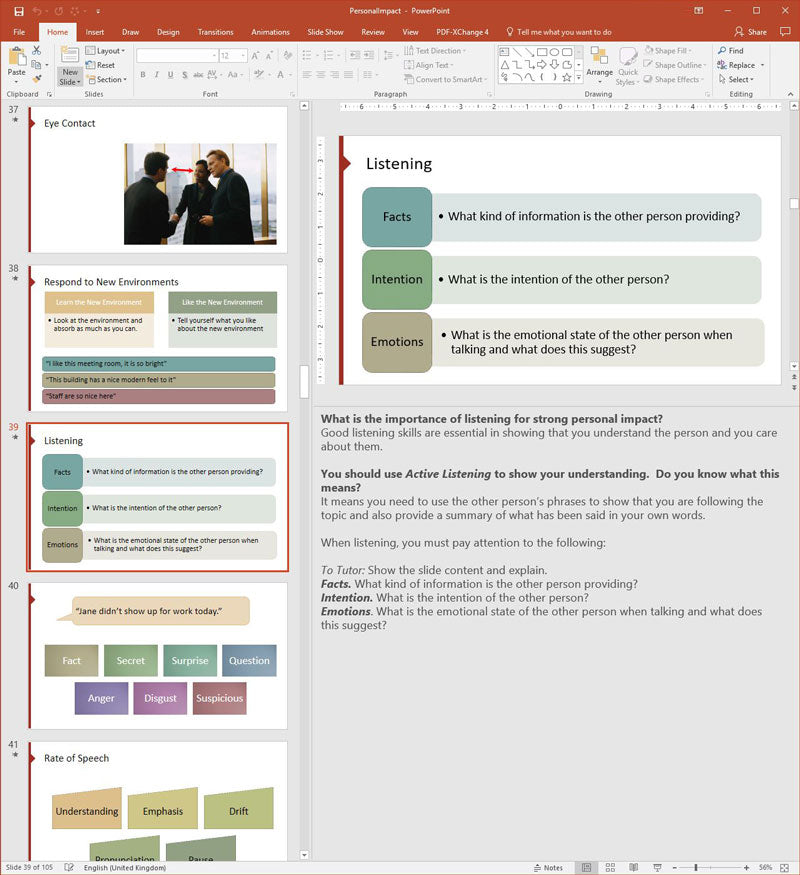Open the Section dropdown
The image size is (800, 875).
(x=107, y=79)
